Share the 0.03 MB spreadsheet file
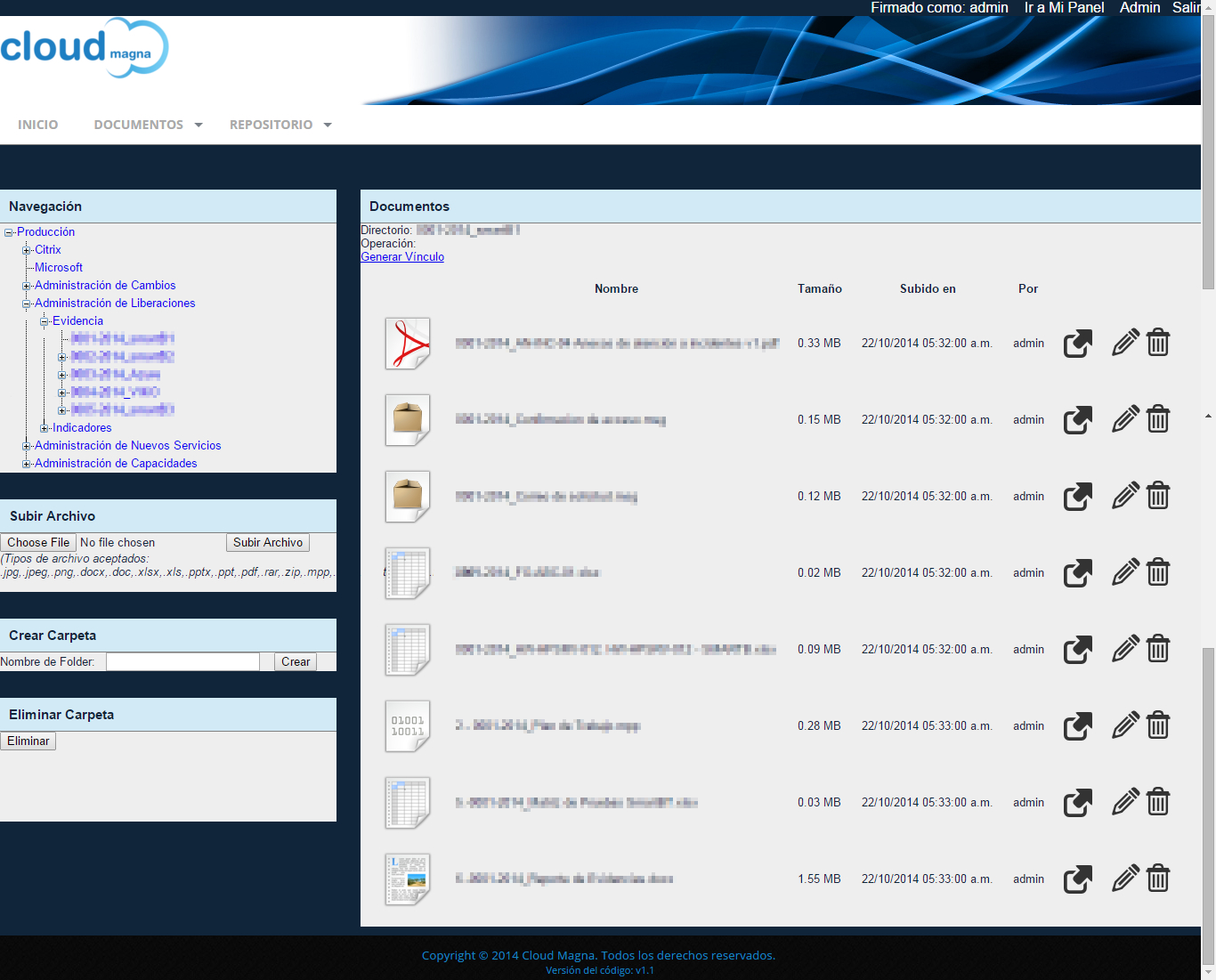 click(1077, 803)
